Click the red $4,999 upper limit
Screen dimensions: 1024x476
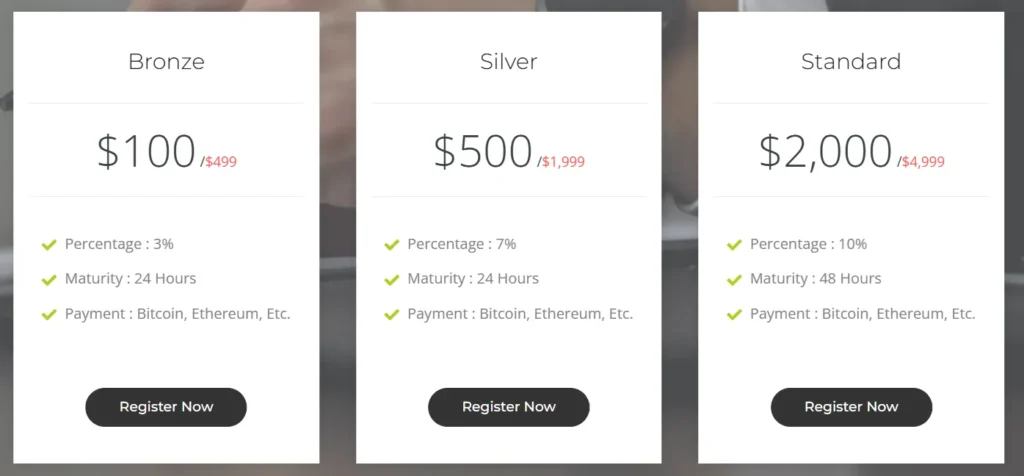(923, 162)
